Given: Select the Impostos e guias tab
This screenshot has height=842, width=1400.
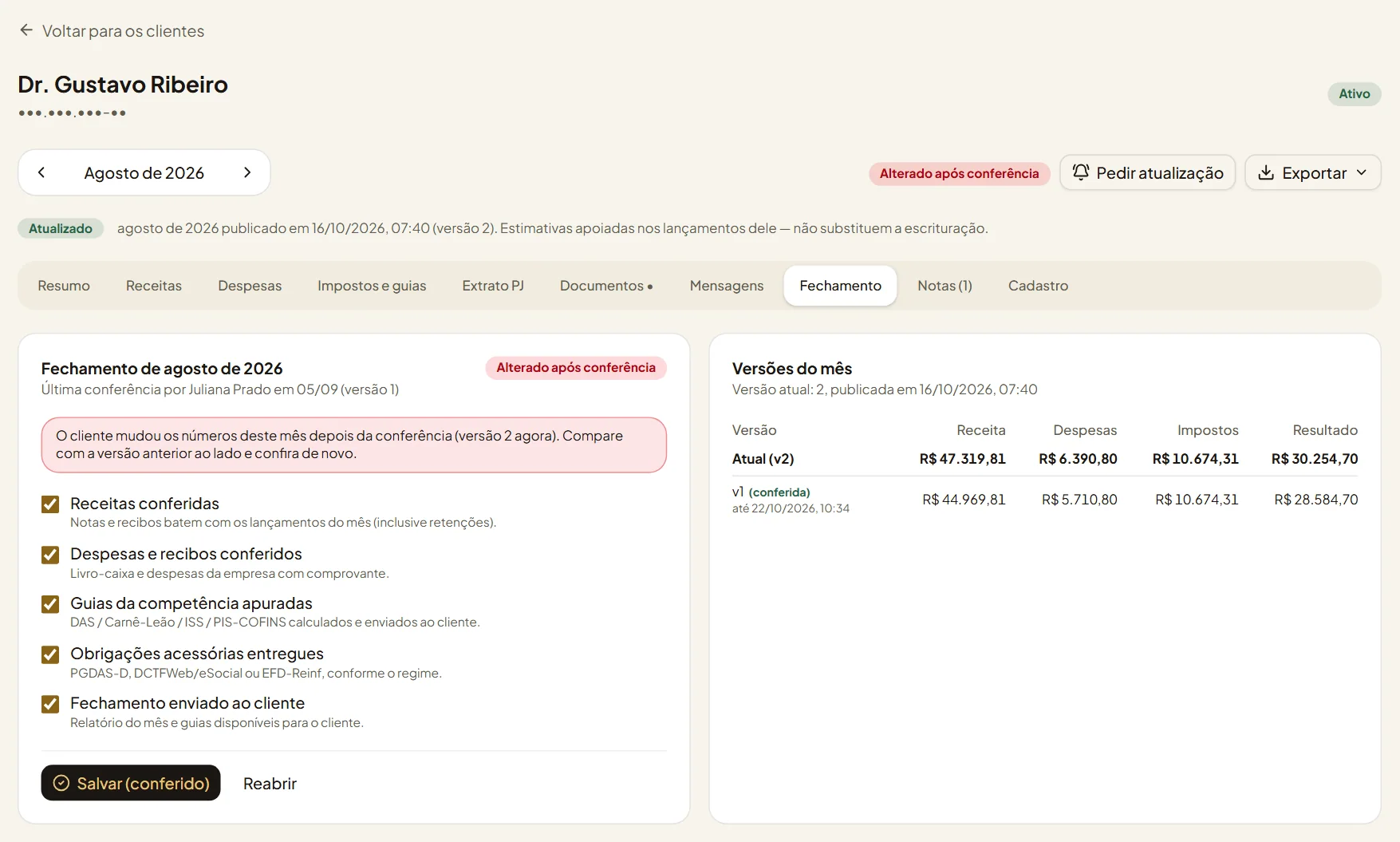Looking at the screenshot, I should [x=372, y=286].
